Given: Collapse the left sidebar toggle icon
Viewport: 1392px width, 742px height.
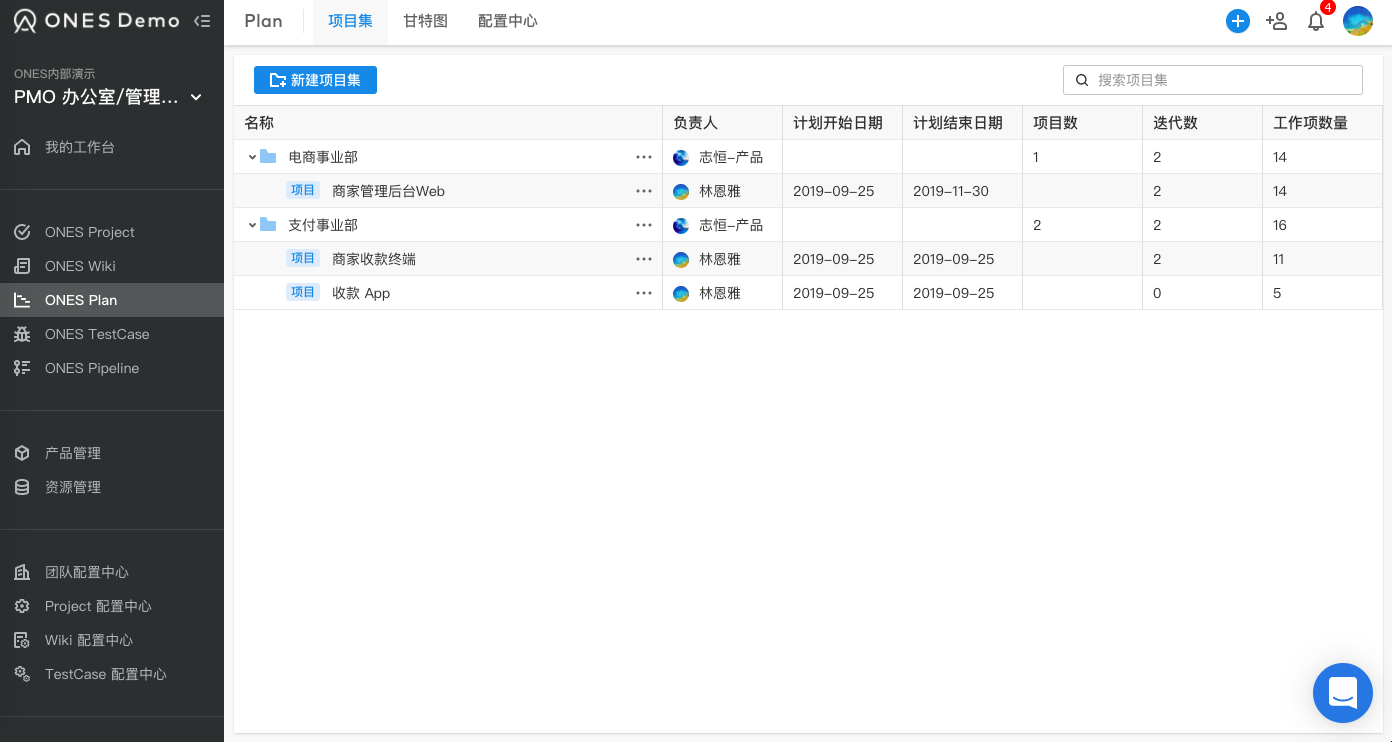Looking at the screenshot, I should click(x=202, y=21).
